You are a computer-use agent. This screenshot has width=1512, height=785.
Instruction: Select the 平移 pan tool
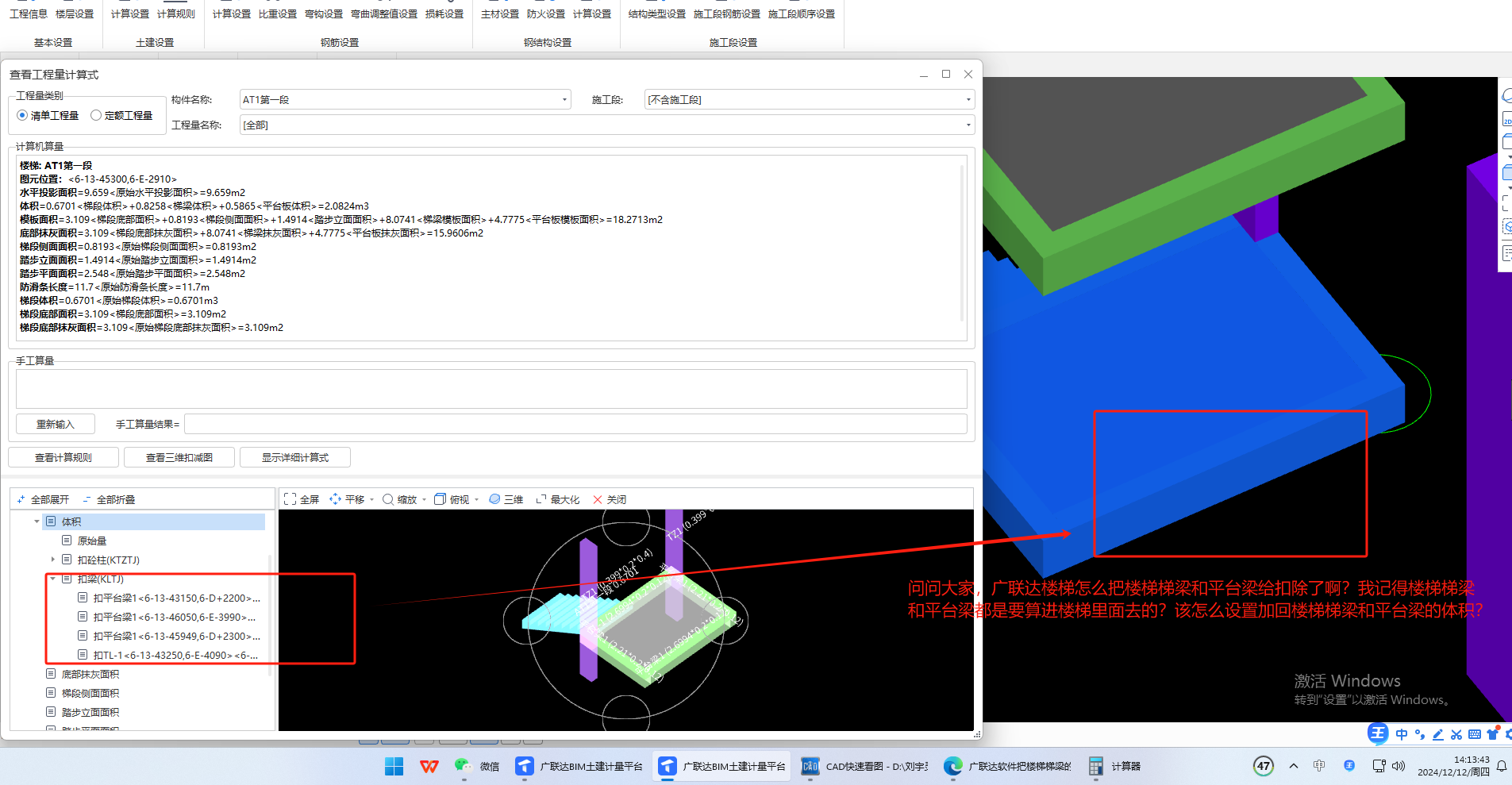point(346,499)
